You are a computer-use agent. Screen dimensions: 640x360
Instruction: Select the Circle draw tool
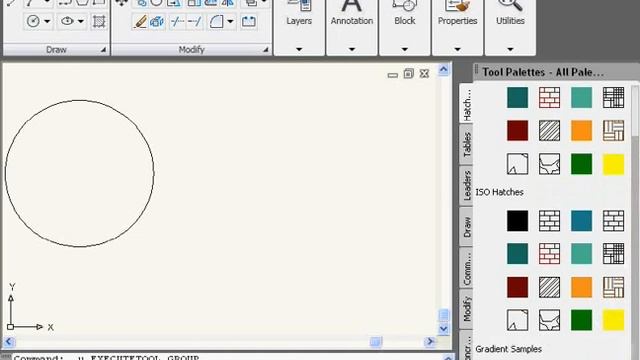coord(33,21)
